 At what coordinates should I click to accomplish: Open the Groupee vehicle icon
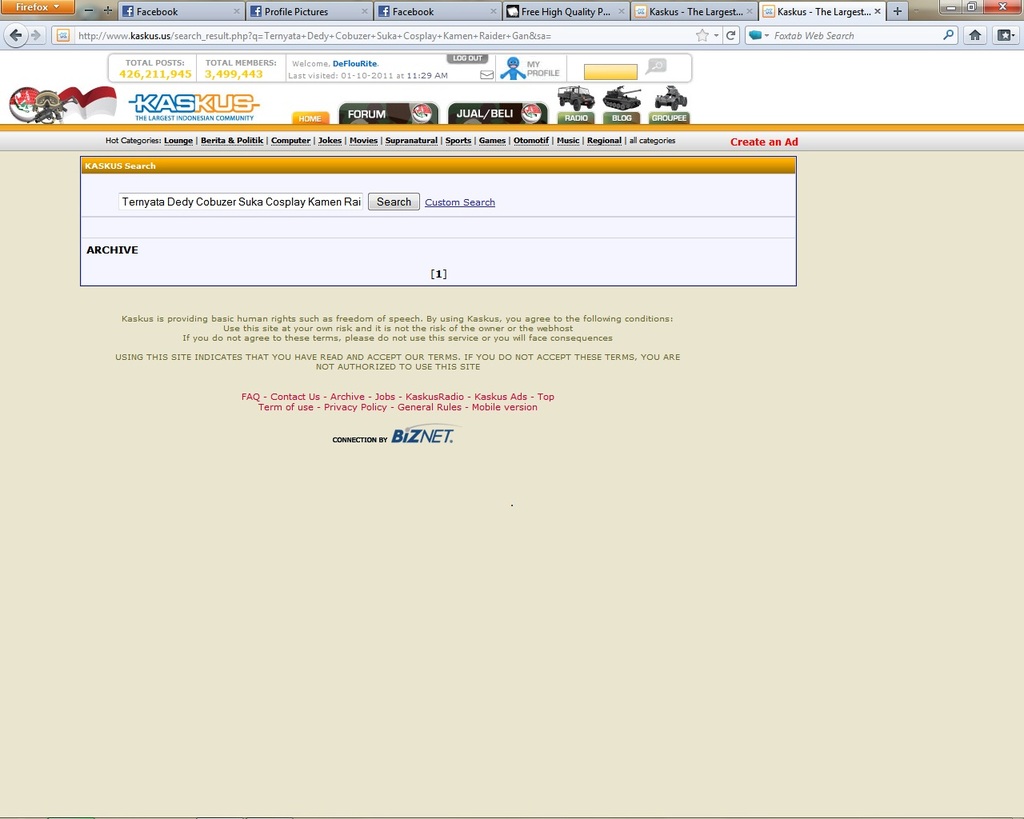click(669, 99)
